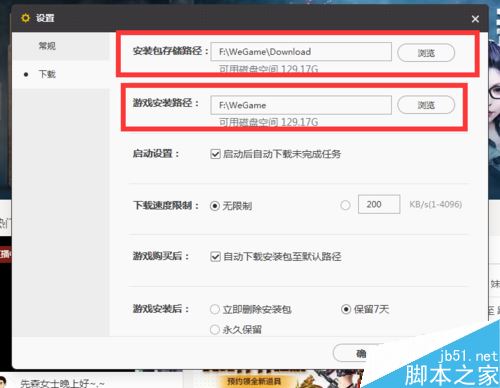
Task: Browse for the 安装包存储路径 folder
Action: tap(426, 53)
